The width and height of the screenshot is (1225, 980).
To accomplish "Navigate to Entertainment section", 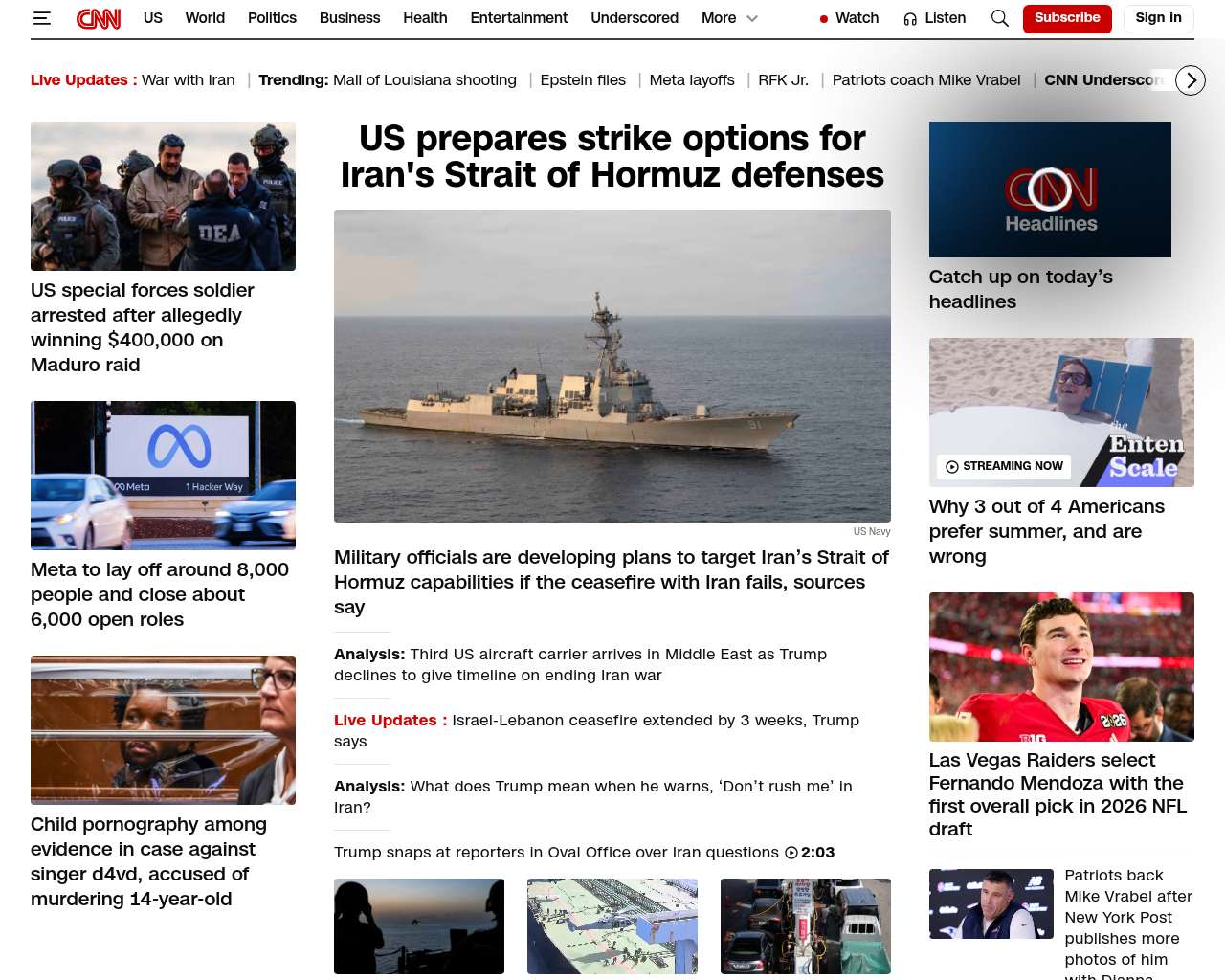I will [x=519, y=18].
